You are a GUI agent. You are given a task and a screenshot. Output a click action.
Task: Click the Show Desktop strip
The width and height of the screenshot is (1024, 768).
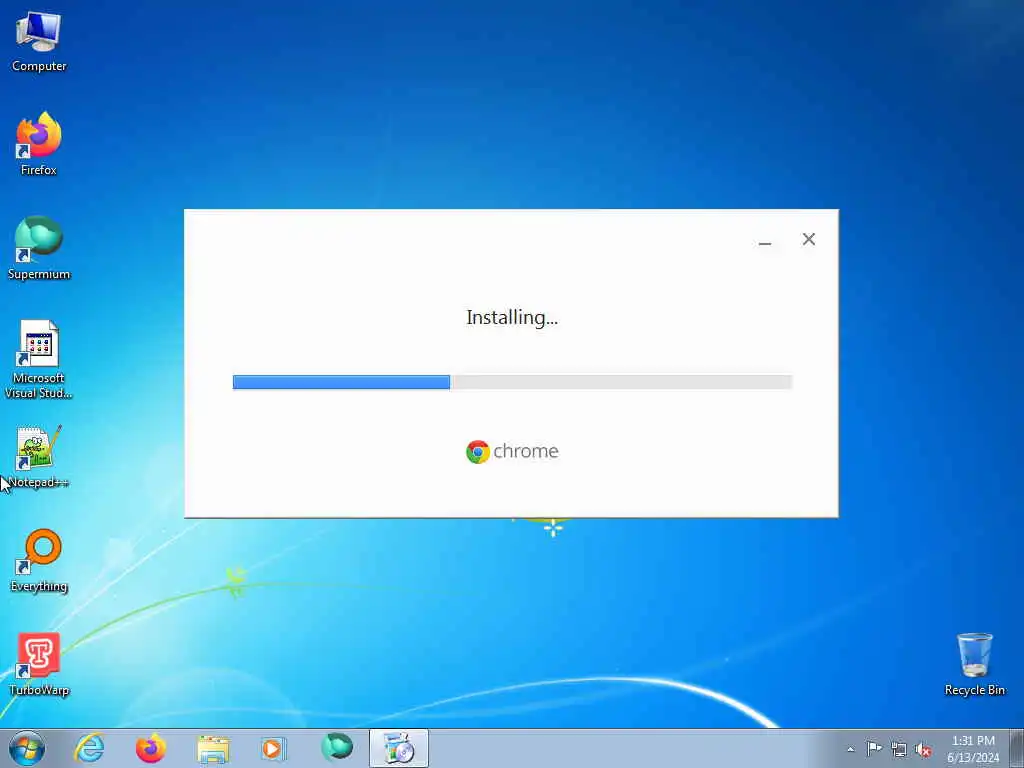pos(1016,748)
